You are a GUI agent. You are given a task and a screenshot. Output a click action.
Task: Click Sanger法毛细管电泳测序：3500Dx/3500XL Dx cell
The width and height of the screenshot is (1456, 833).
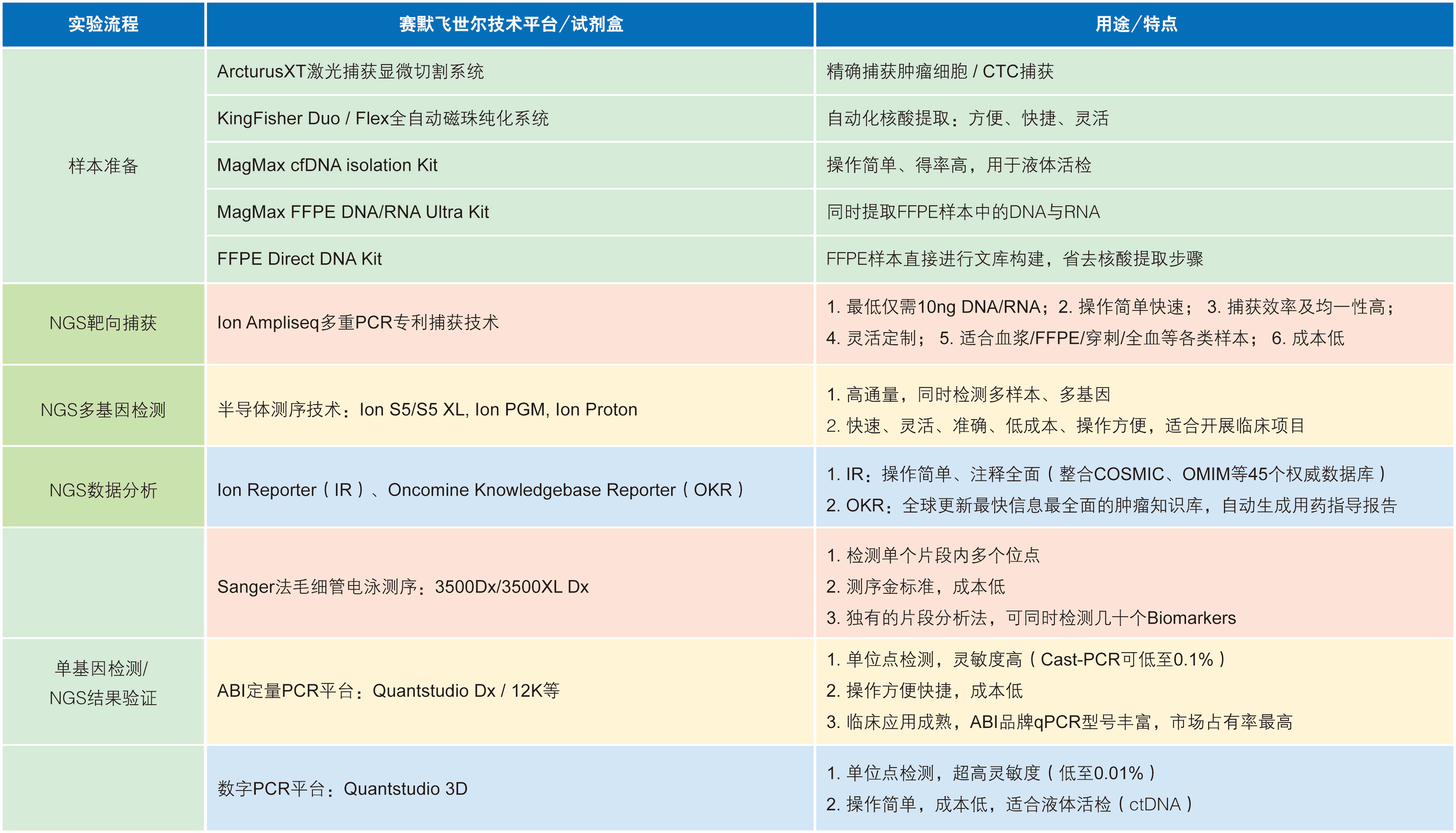[x=510, y=583]
